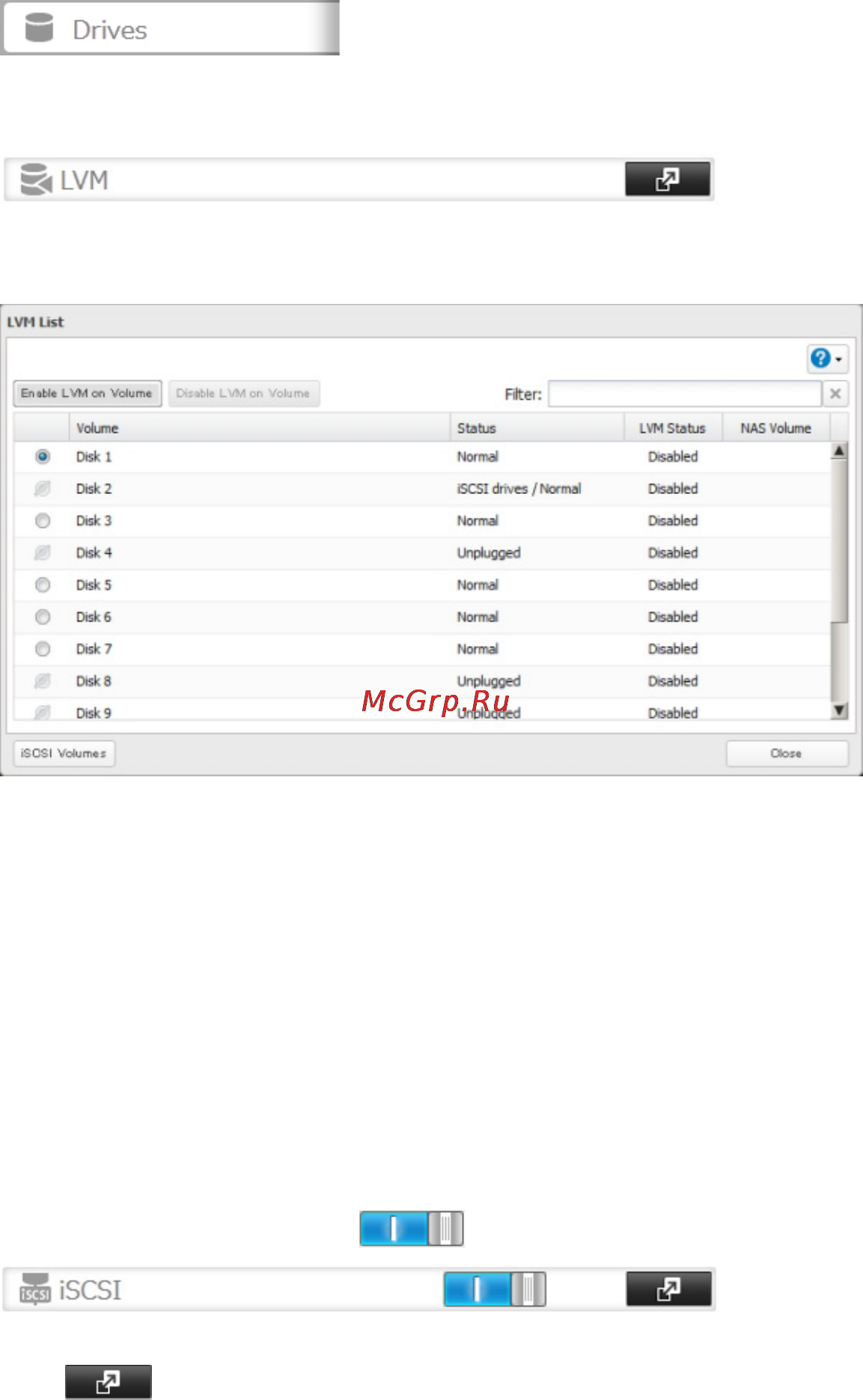The image size is (863, 1400).
Task: Click the Disk 3 volume name
Action: point(94,521)
